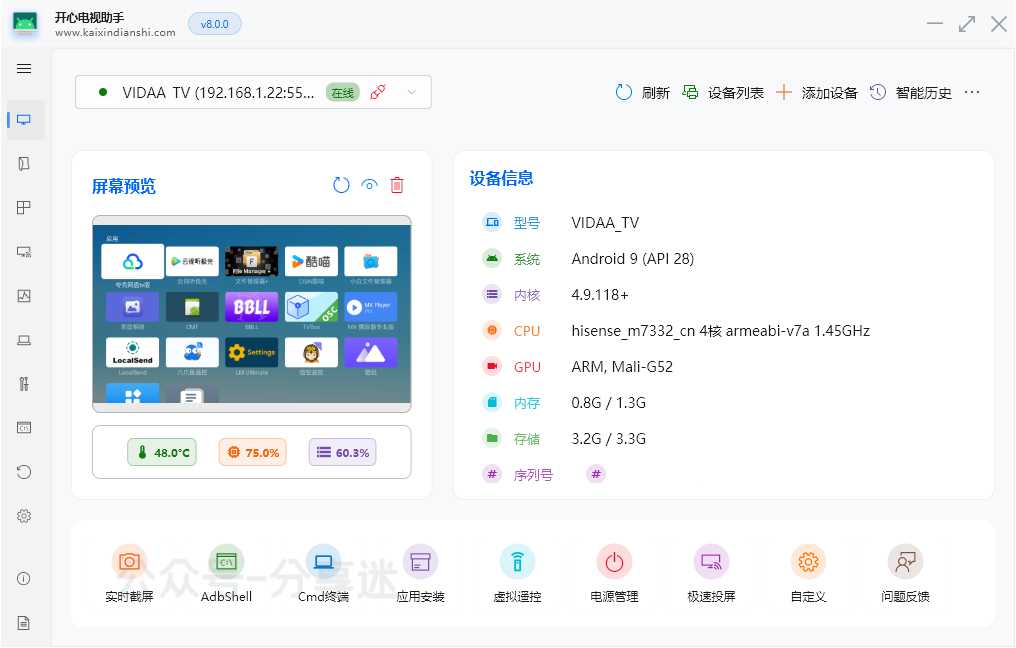Start 极速投屏 fast screen casting

(x=711, y=561)
